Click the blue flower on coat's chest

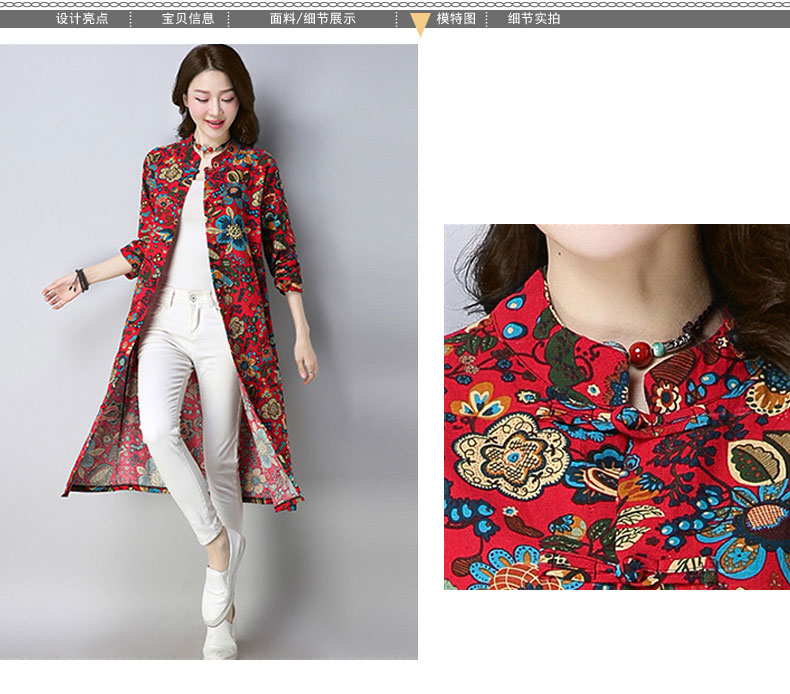click(232, 232)
